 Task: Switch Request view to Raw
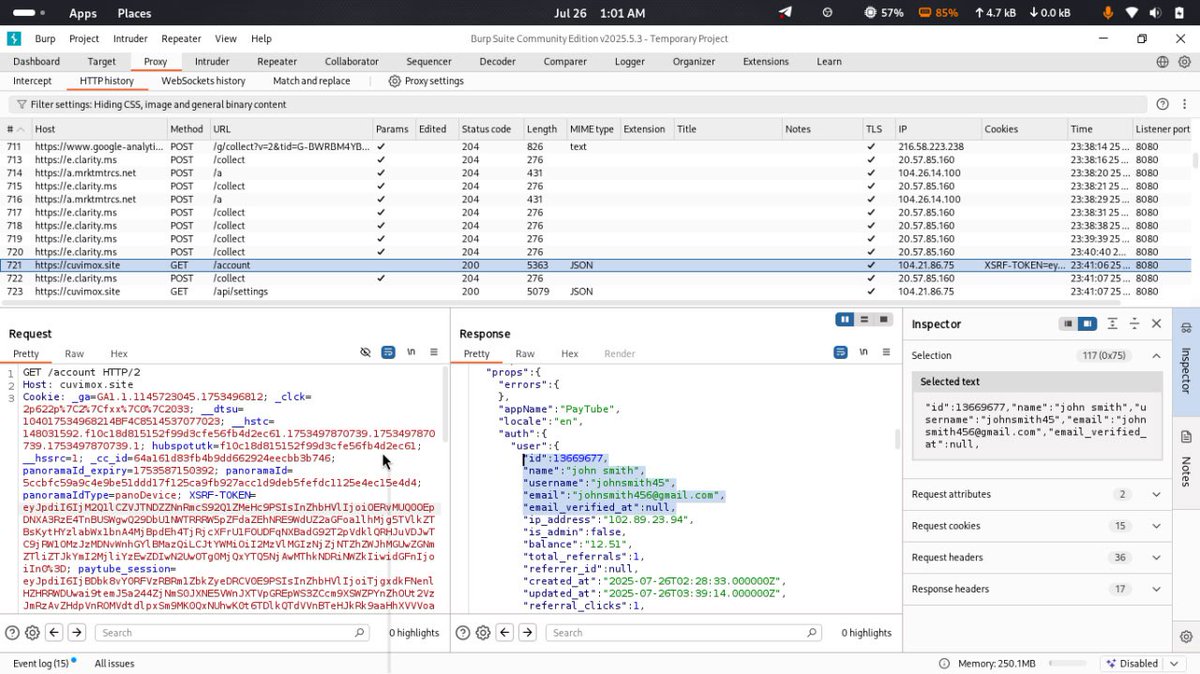click(x=74, y=354)
